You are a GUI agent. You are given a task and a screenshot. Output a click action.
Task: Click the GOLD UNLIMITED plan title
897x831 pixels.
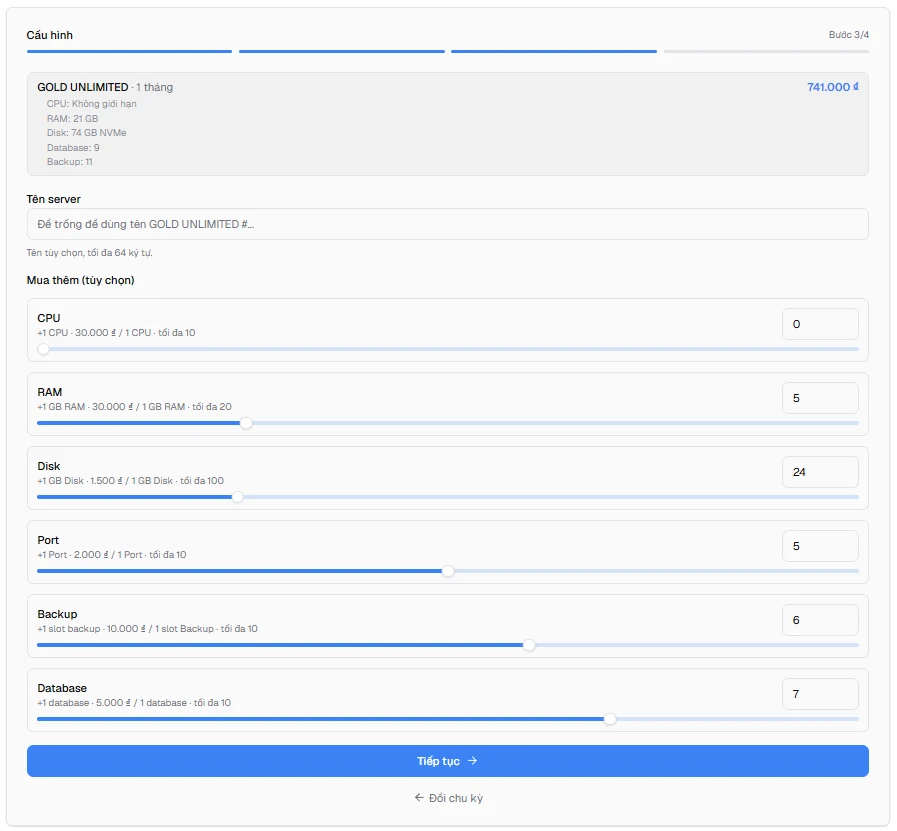[x=83, y=87]
